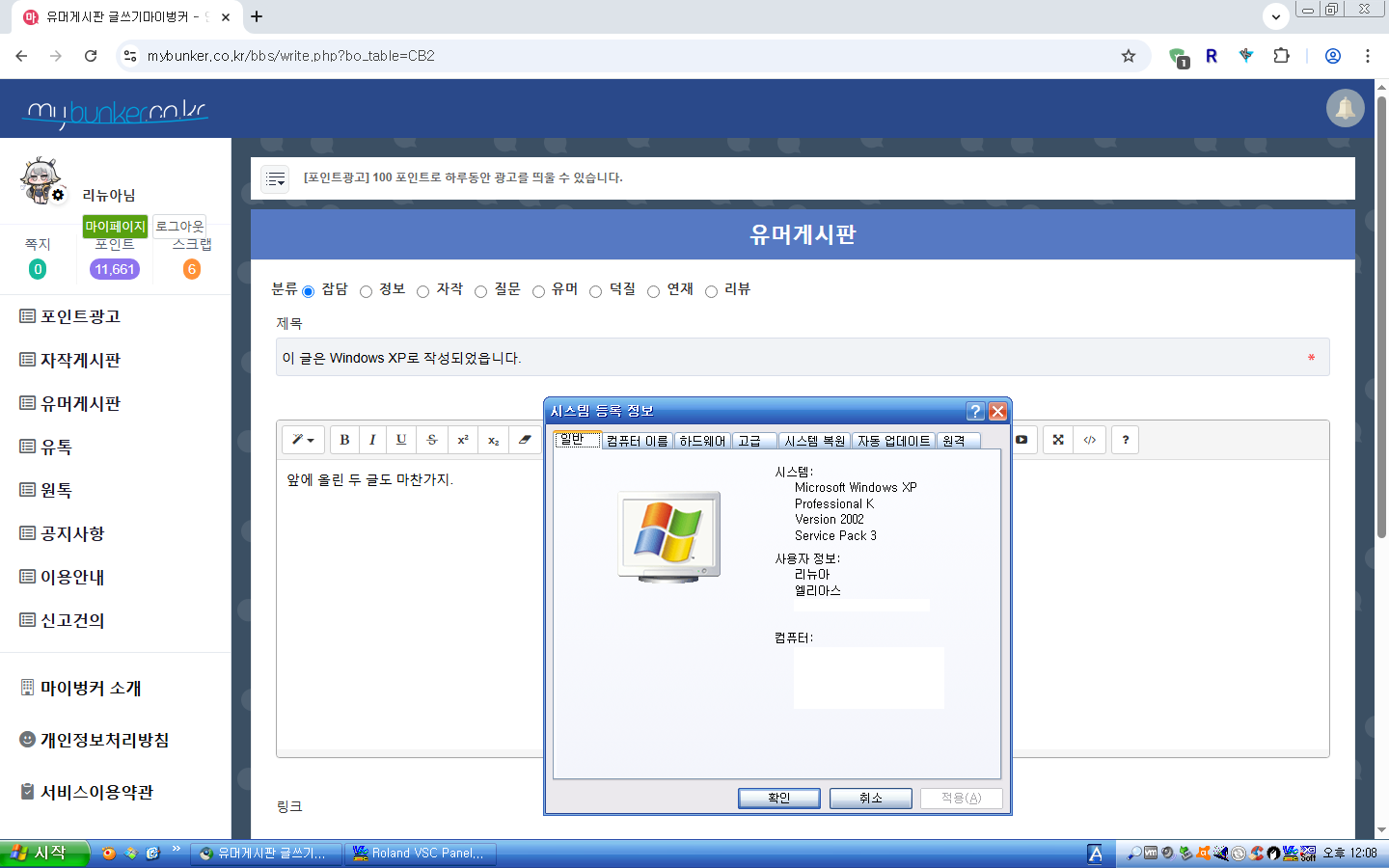Expand the quick launch overflow chevron
Image resolution: width=1389 pixels, height=868 pixels.
tap(176, 850)
